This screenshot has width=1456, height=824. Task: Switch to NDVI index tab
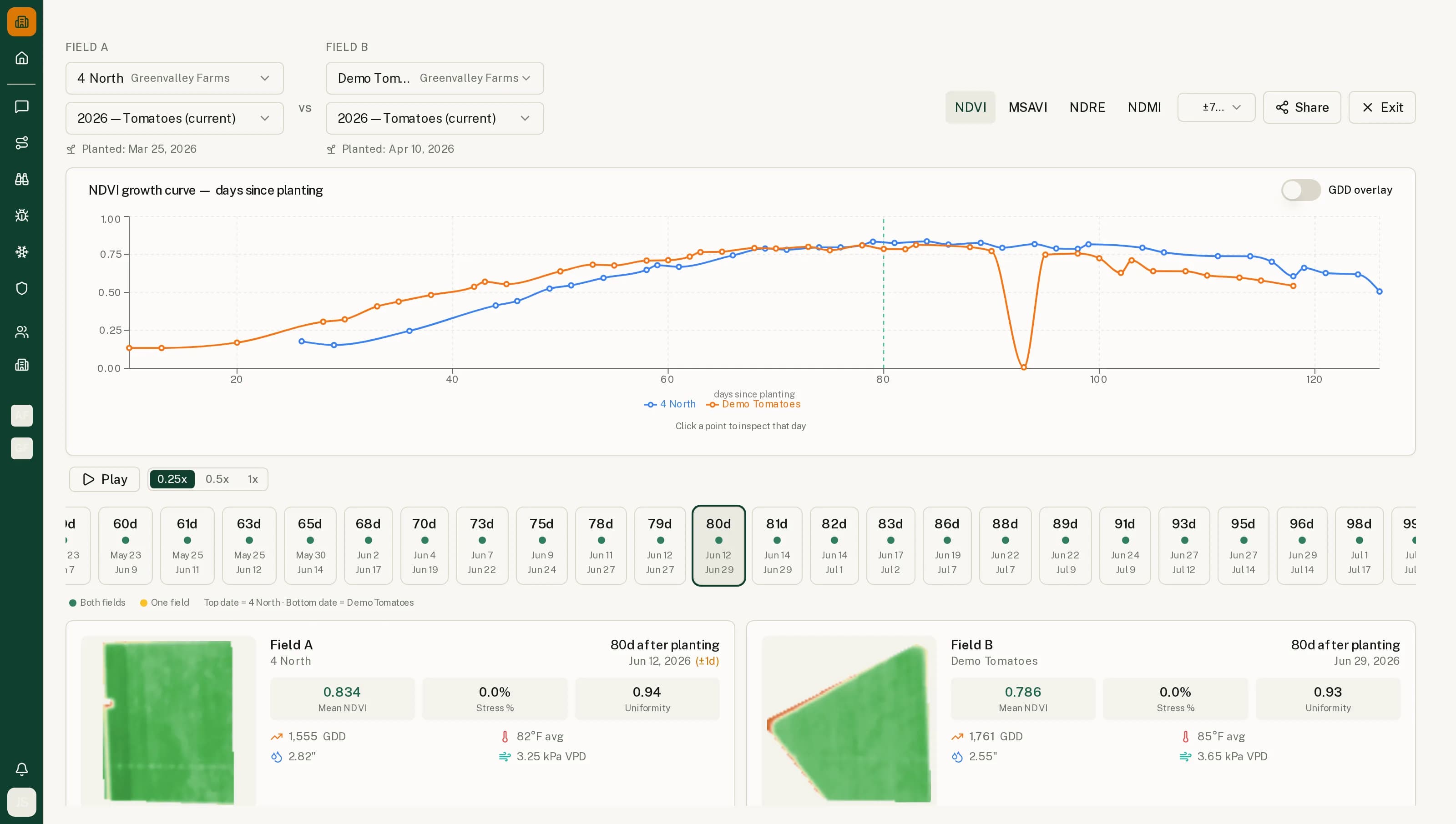[970, 107]
